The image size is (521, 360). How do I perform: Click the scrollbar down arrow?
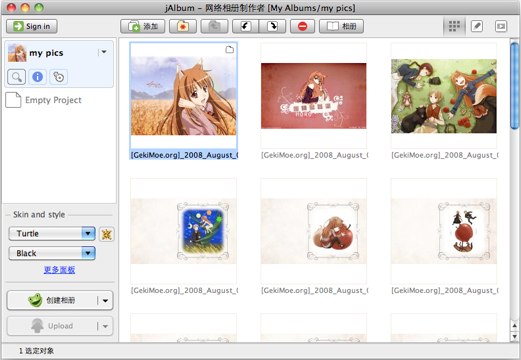pyautogui.click(x=514, y=336)
